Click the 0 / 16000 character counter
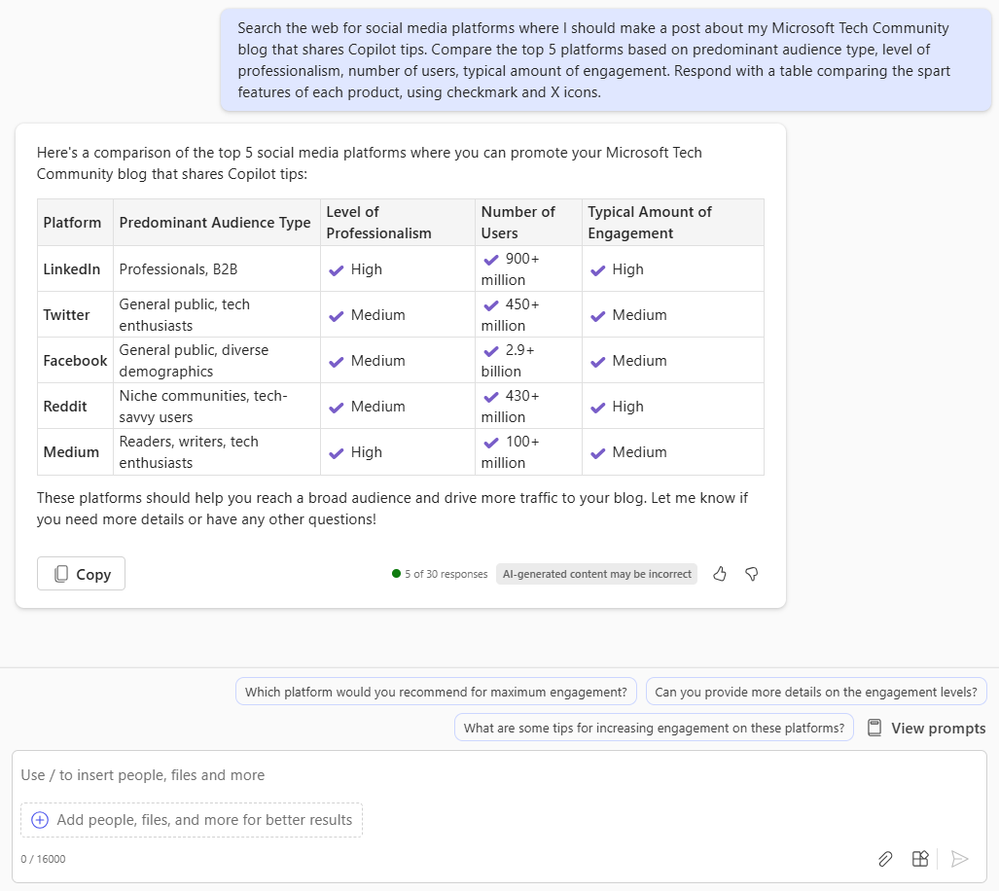Image resolution: width=999 pixels, height=891 pixels. 43,859
